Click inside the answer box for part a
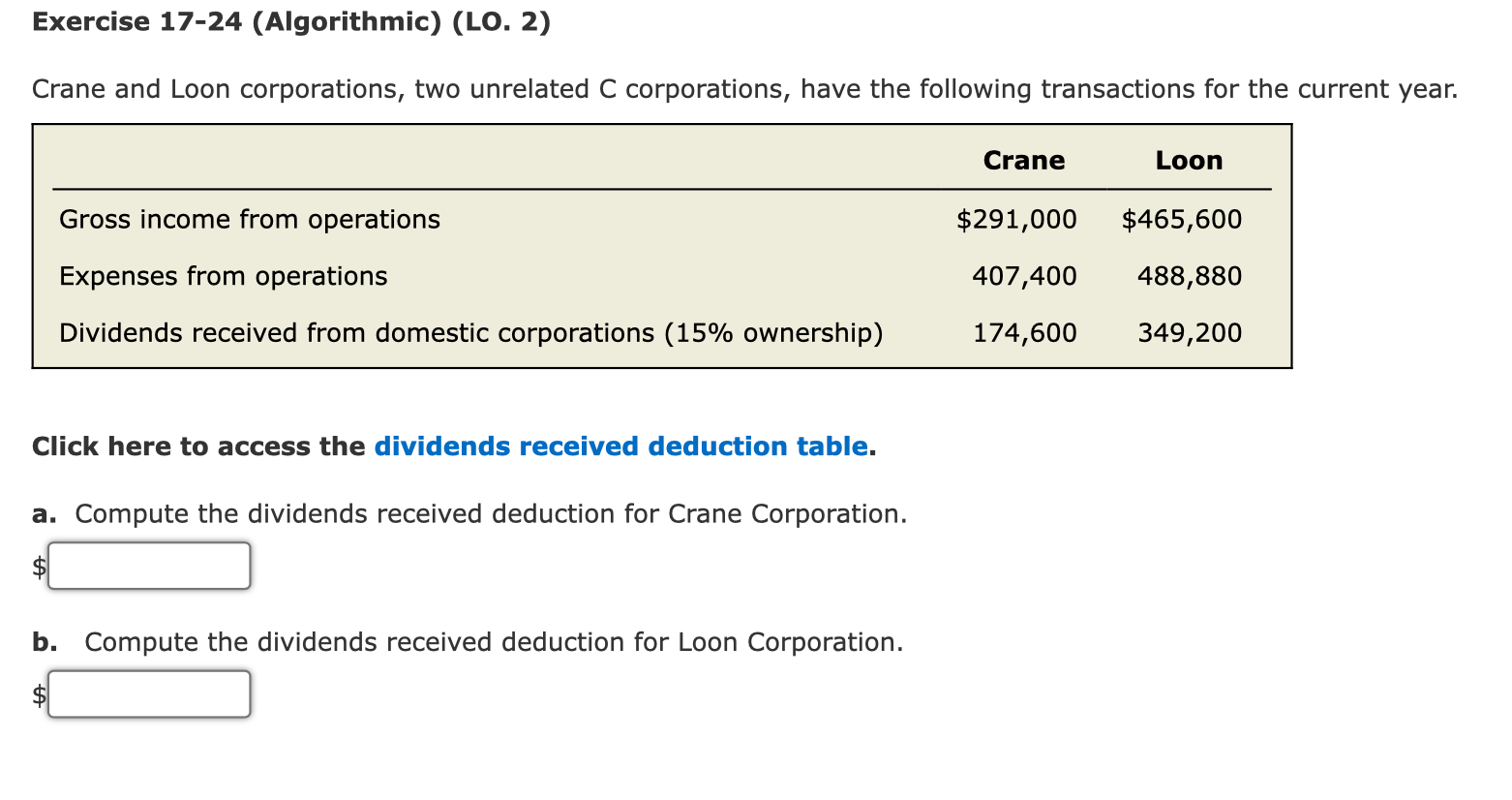Image resolution: width=1512 pixels, height=800 pixels. click(x=148, y=566)
